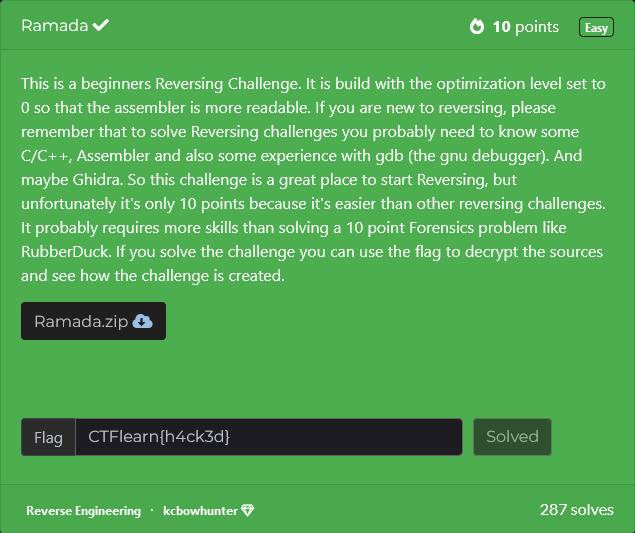Click the solved checkmark beside Ramada title
635x533 pixels.
(101, 25)
